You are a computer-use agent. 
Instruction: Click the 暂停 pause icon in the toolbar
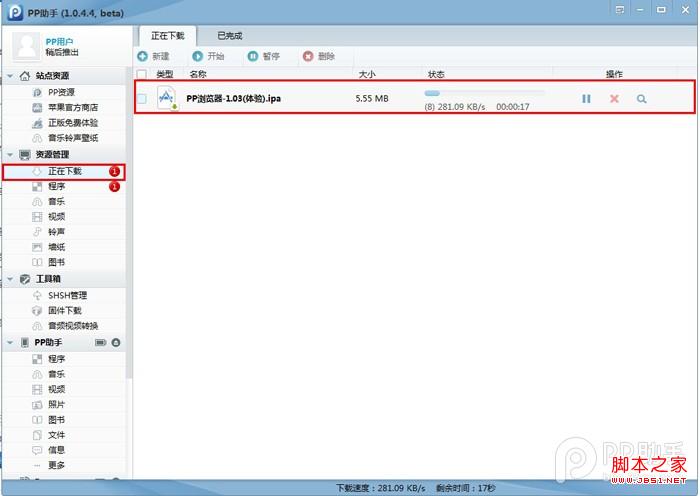coord(253,56)
